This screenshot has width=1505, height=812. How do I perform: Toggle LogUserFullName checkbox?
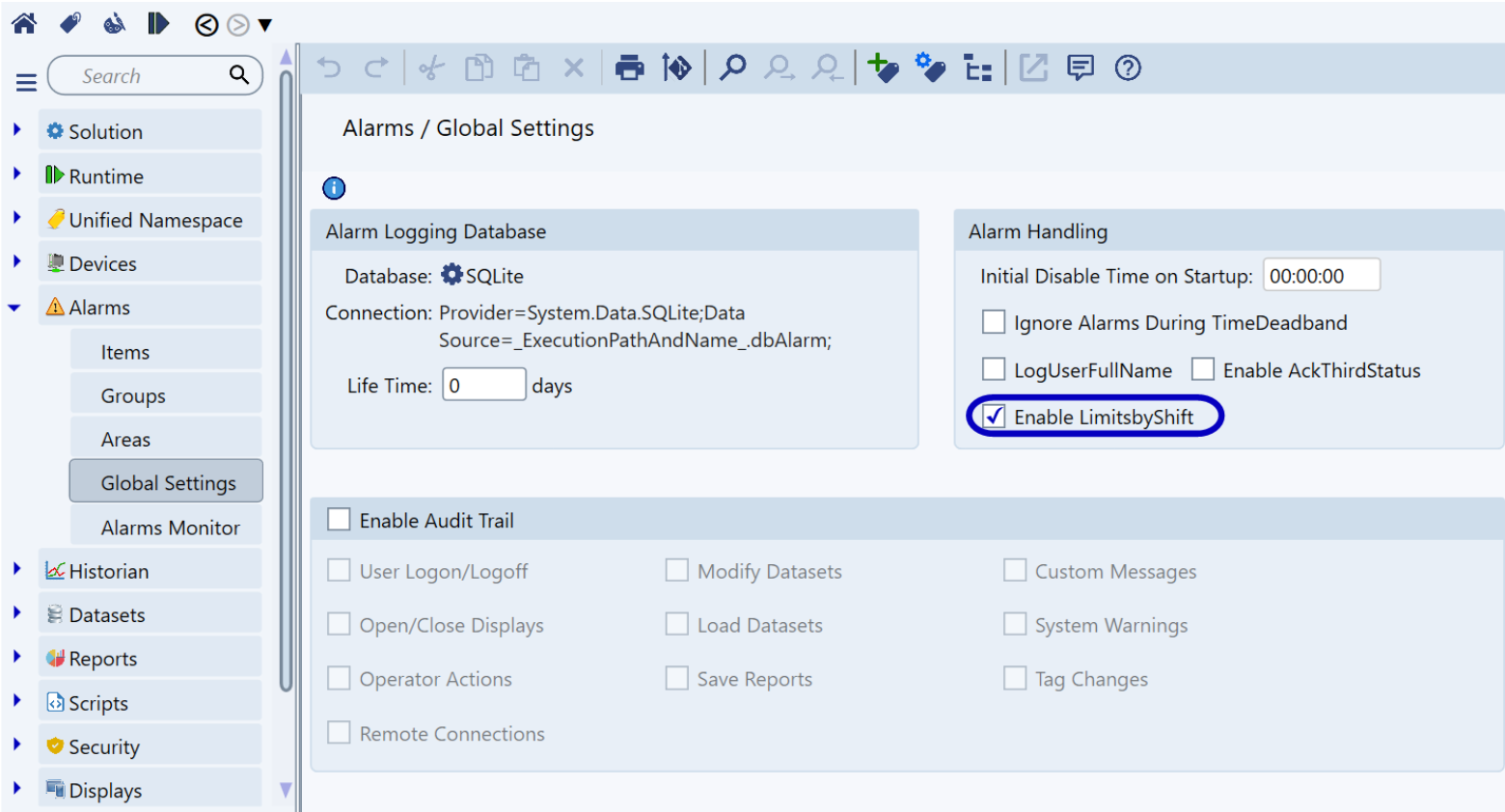[x=993, y=369]
